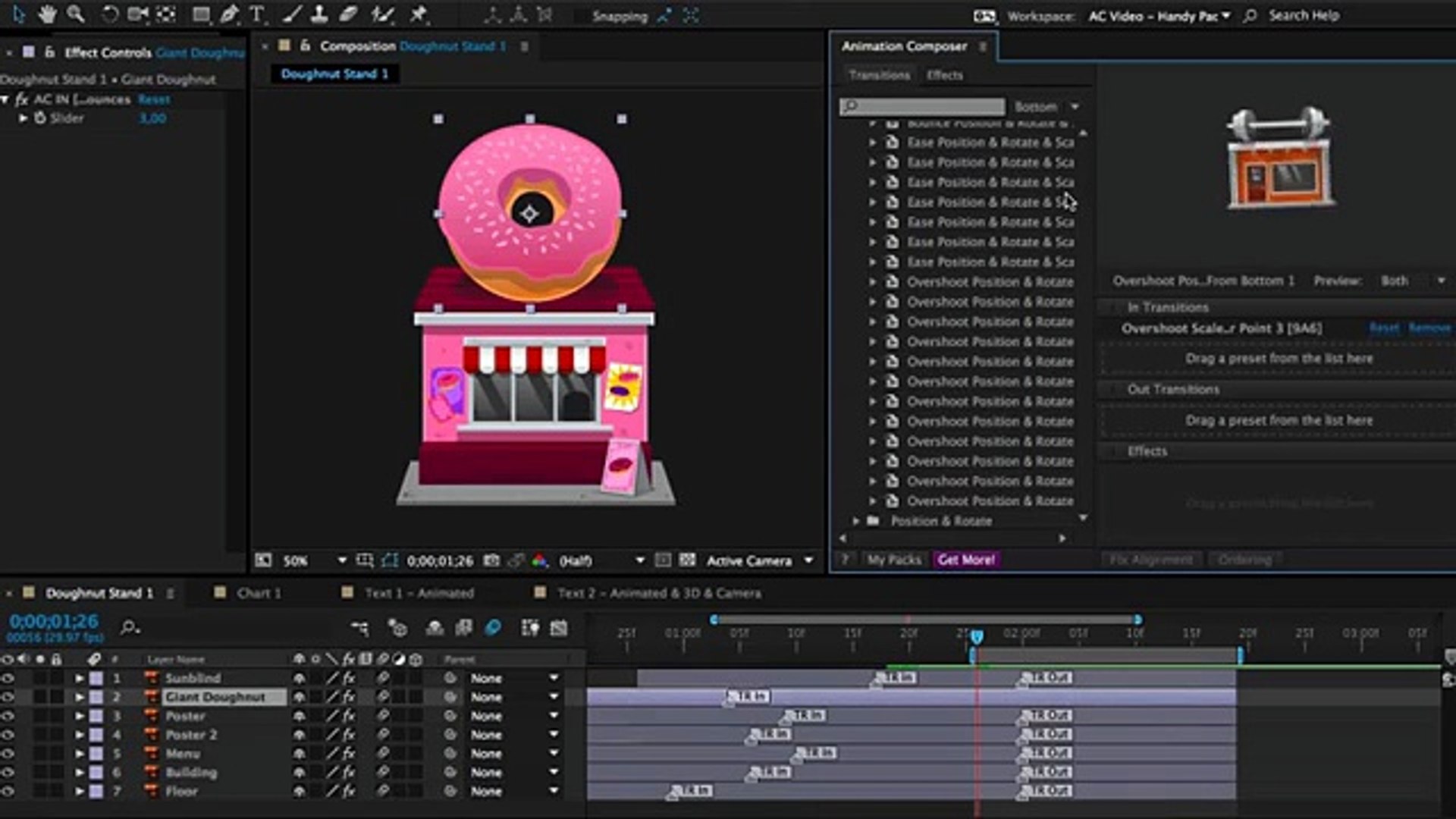
Task: Click the Slider value 3,00
Action: [152, 118]
